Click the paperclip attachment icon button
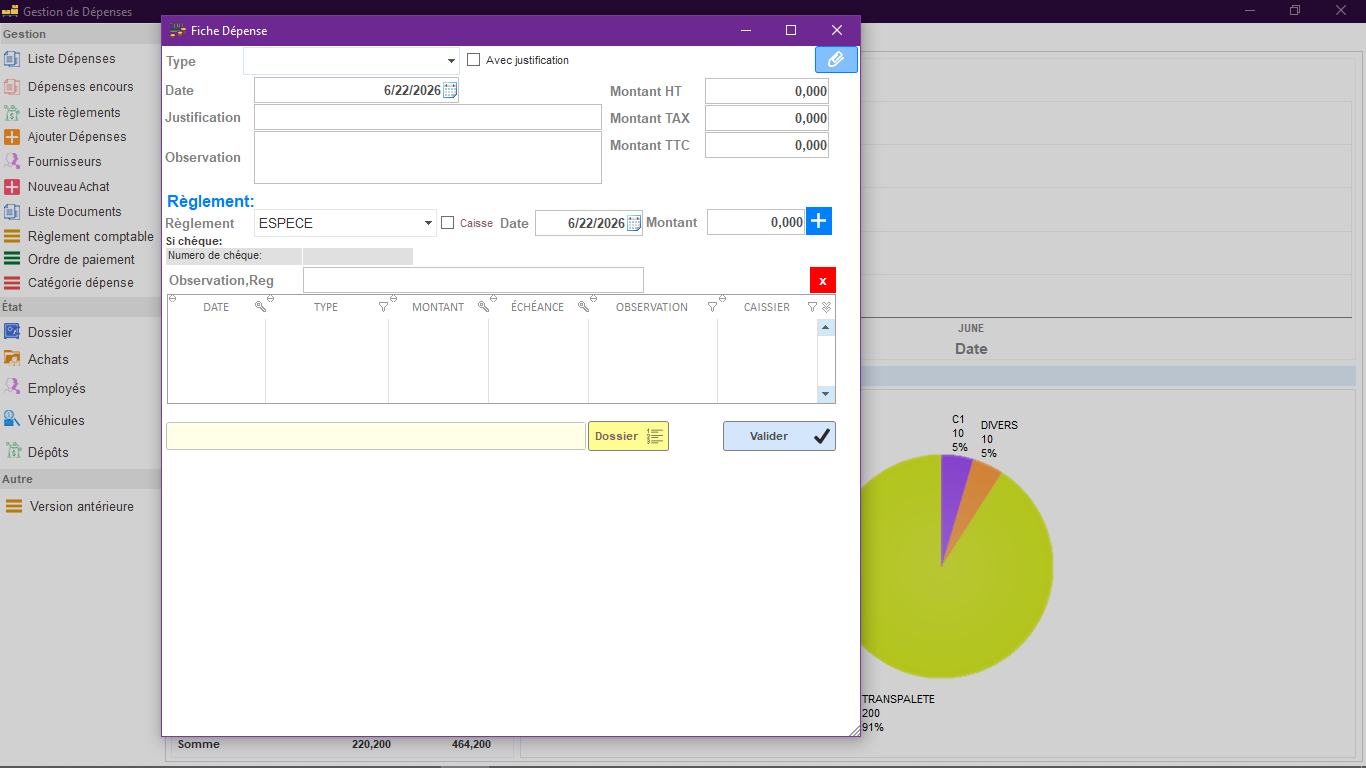 [836, 60]
